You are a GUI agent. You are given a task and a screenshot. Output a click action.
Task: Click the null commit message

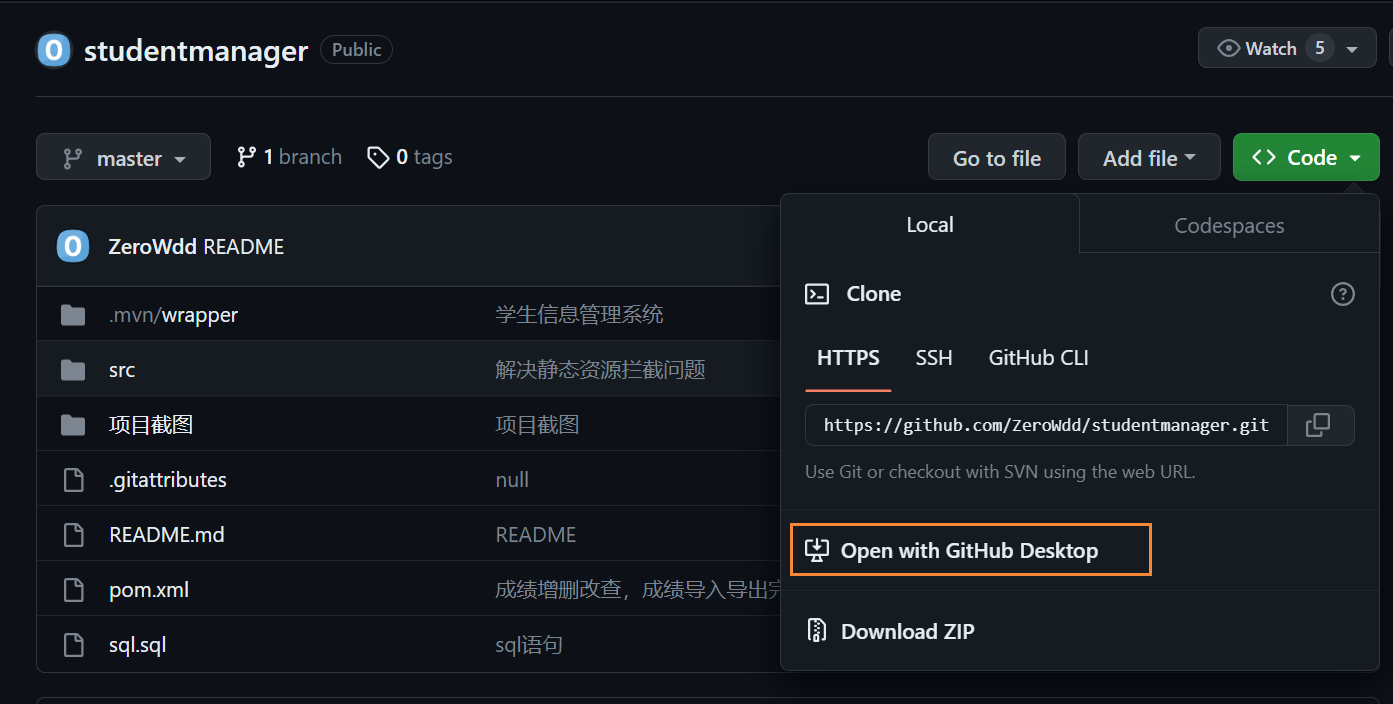tap(512, 480)
